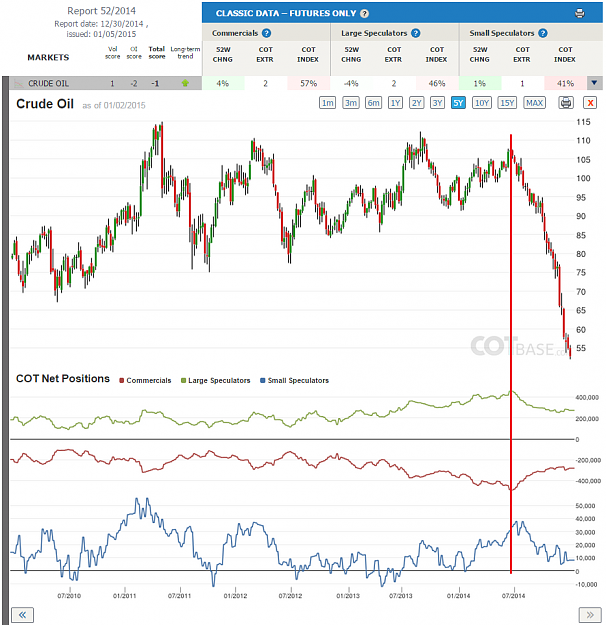Click the green long-term trend arrow
The width and height of the screenshot is (606, 625).
[x=185, y=83]
